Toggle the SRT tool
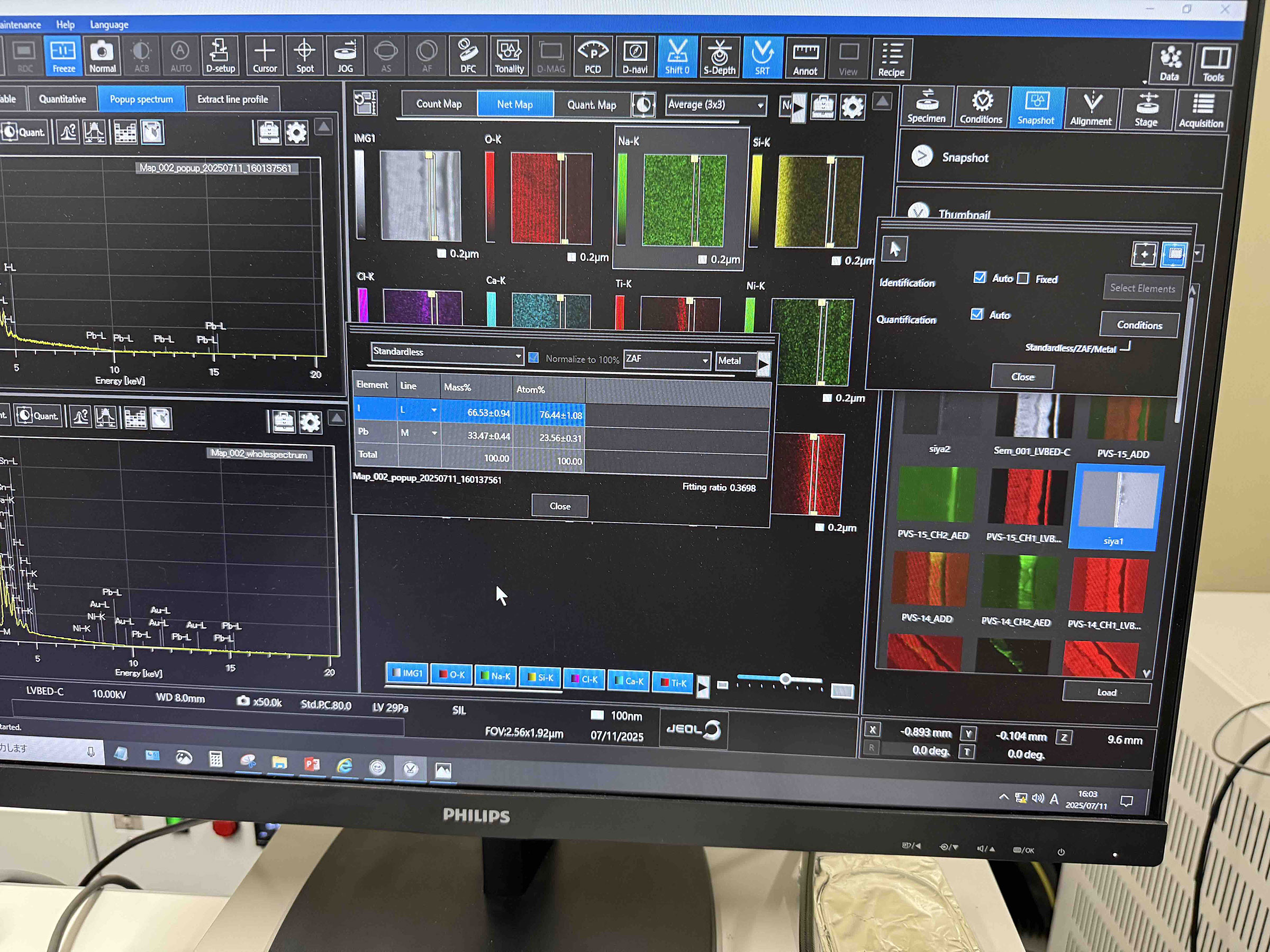 [x=763, y=57]
